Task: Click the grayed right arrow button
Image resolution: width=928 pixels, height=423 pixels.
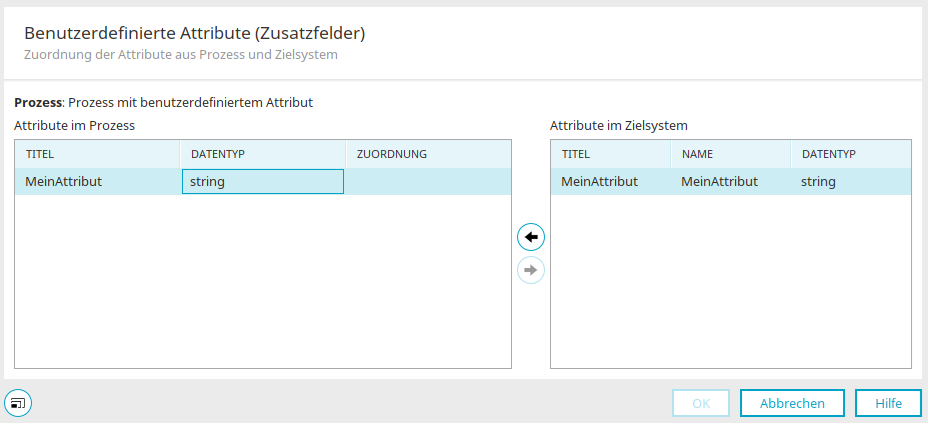Action: [x=531, y=270]
